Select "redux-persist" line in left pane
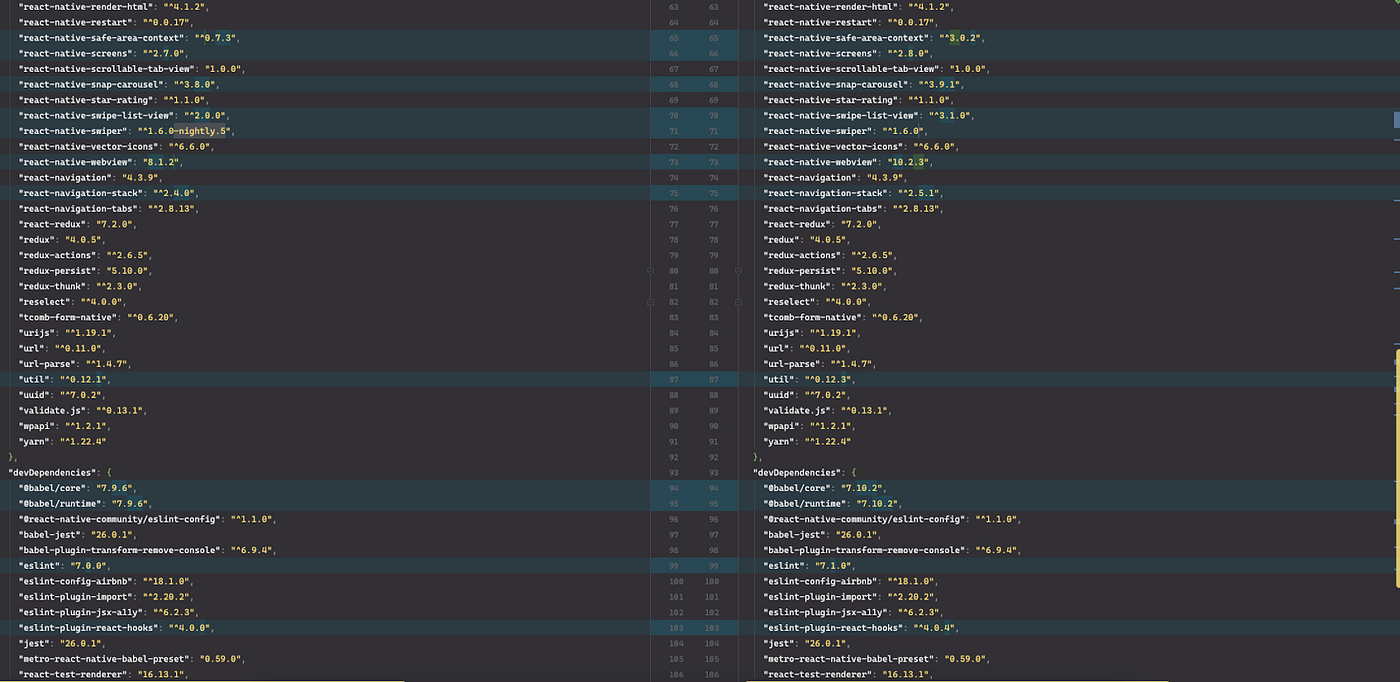 [87, 271]
